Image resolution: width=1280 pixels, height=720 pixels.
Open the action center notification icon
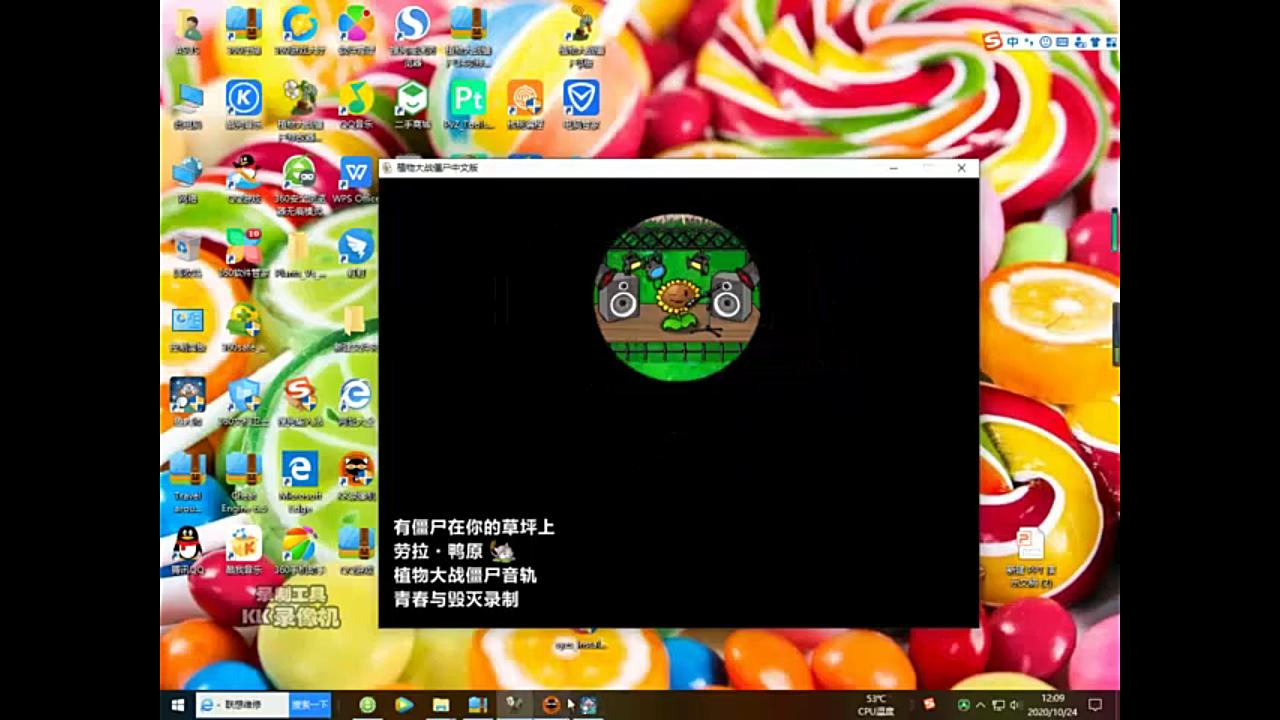(1095, 705)
